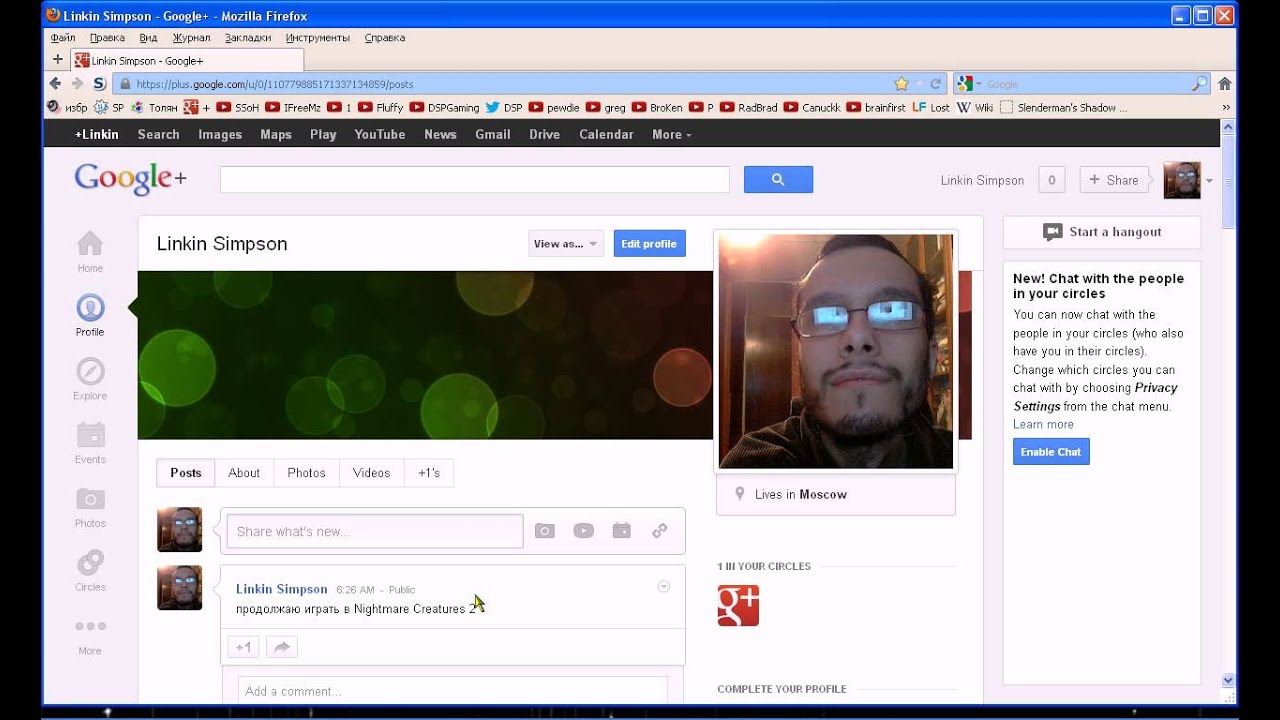1280x720 pixels.
Task: Click Firefox back navigation arrow
Action: click(56, 84)
